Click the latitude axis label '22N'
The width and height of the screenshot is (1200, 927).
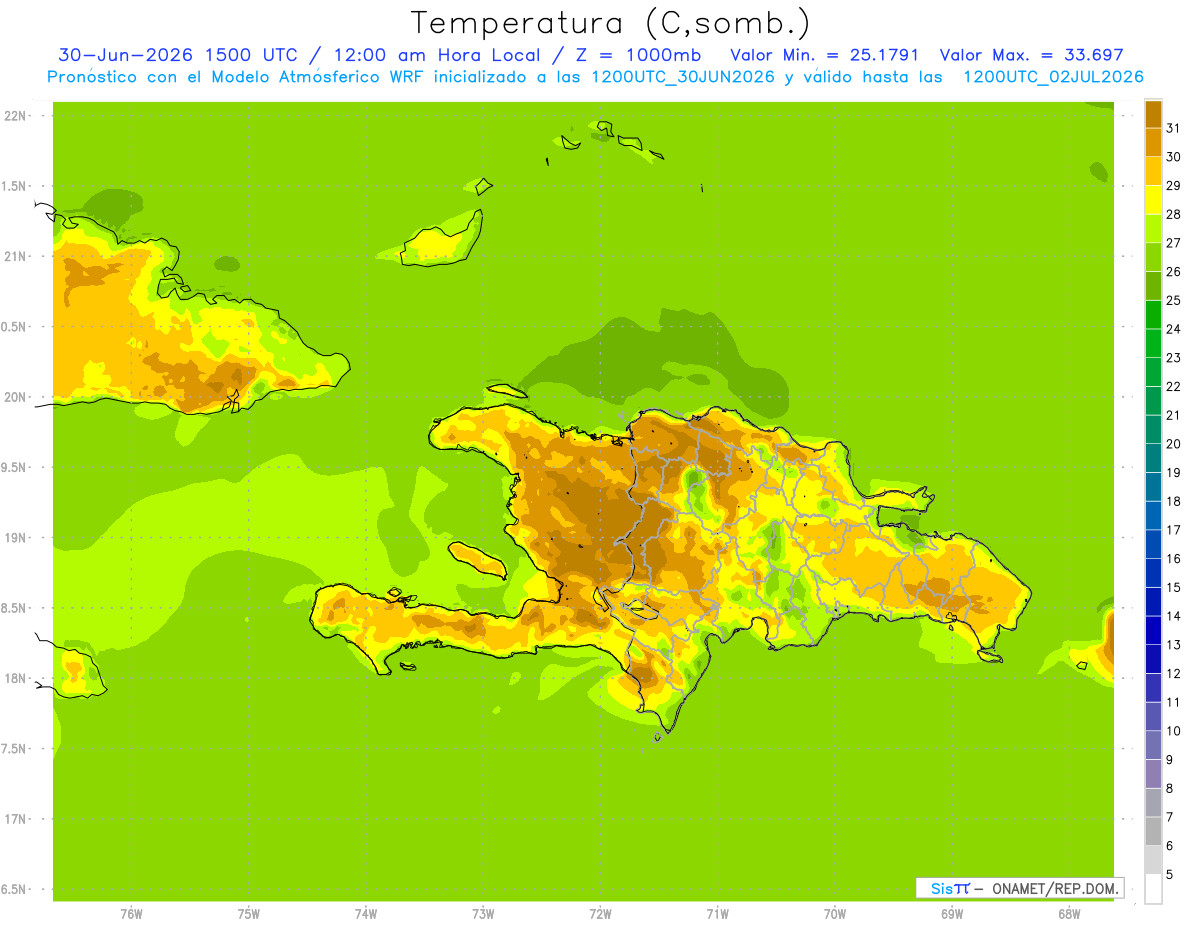tap(14, 116)
